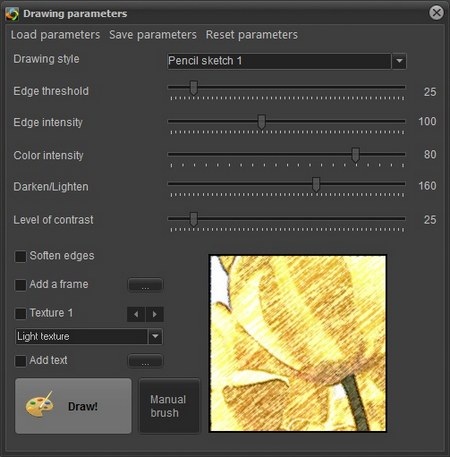Click the flower sketch preview thumbnail
The image size is (450, 457).
(x=298, y=343)
